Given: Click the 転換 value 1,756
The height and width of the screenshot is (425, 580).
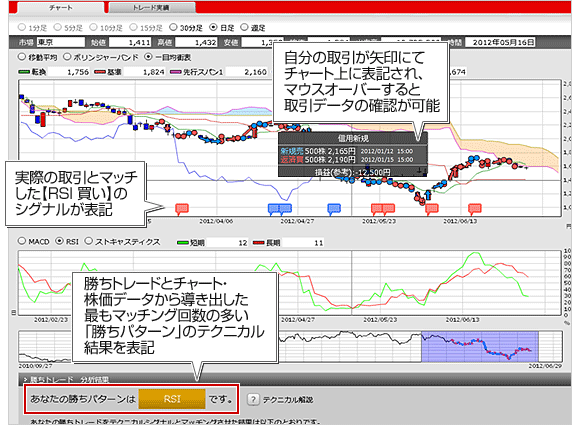Looking at the screenshot, I should (x=70, y=72).
